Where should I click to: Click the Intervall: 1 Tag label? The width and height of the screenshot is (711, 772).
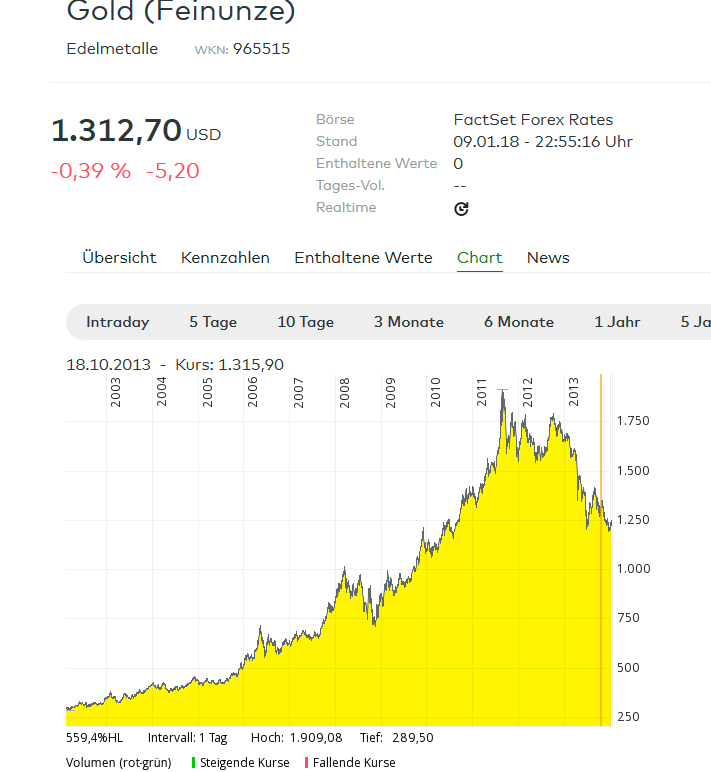click(187, 738)
